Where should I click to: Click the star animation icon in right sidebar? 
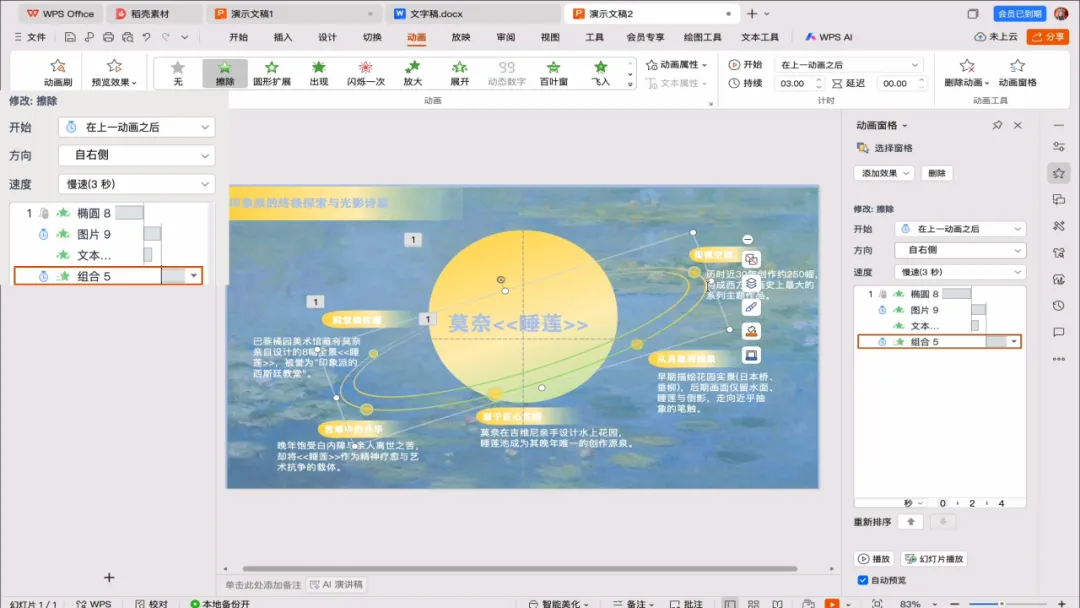(1059, 173)
